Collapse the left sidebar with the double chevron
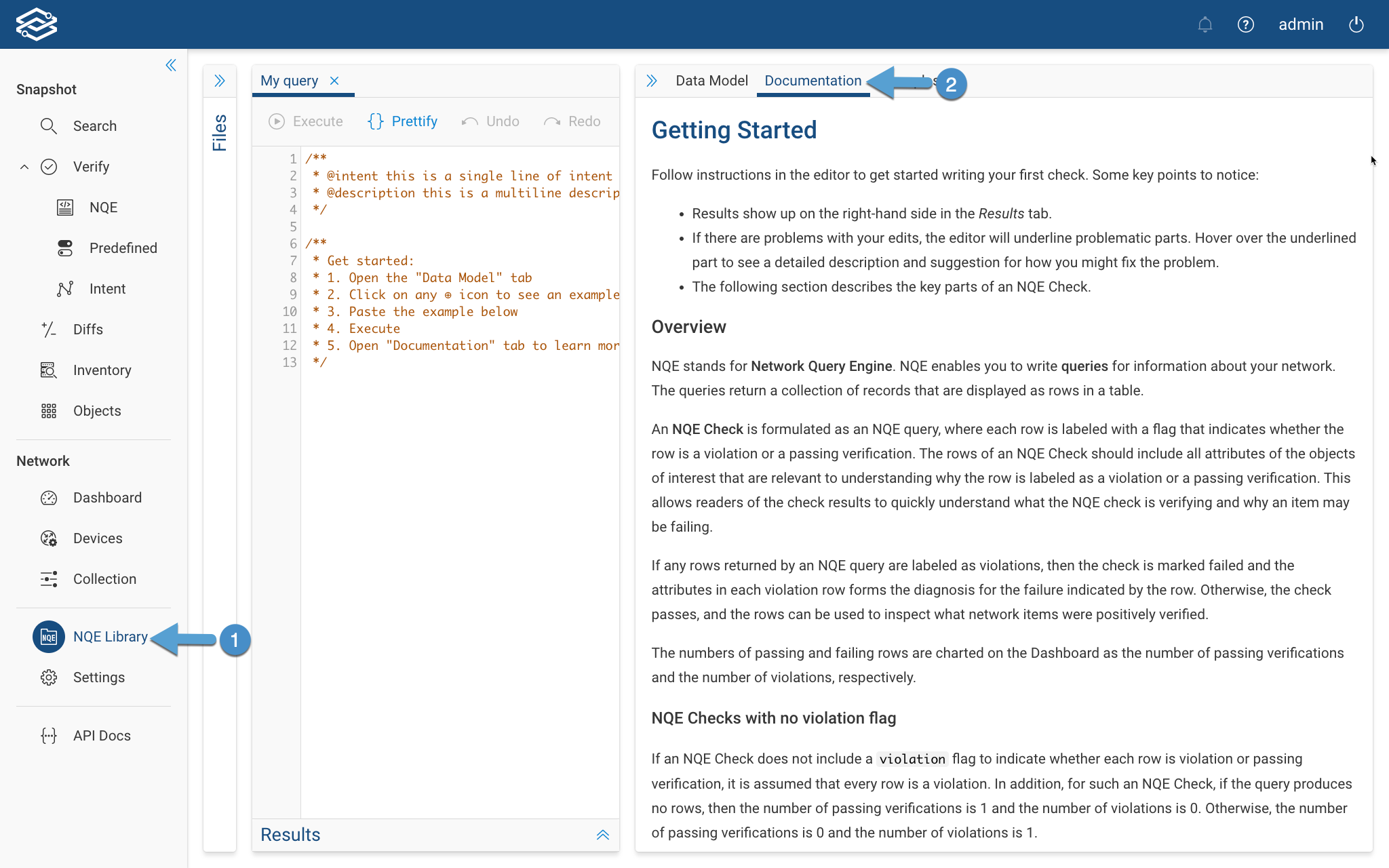Screen dimensions: 1389x868 point(170,65)
